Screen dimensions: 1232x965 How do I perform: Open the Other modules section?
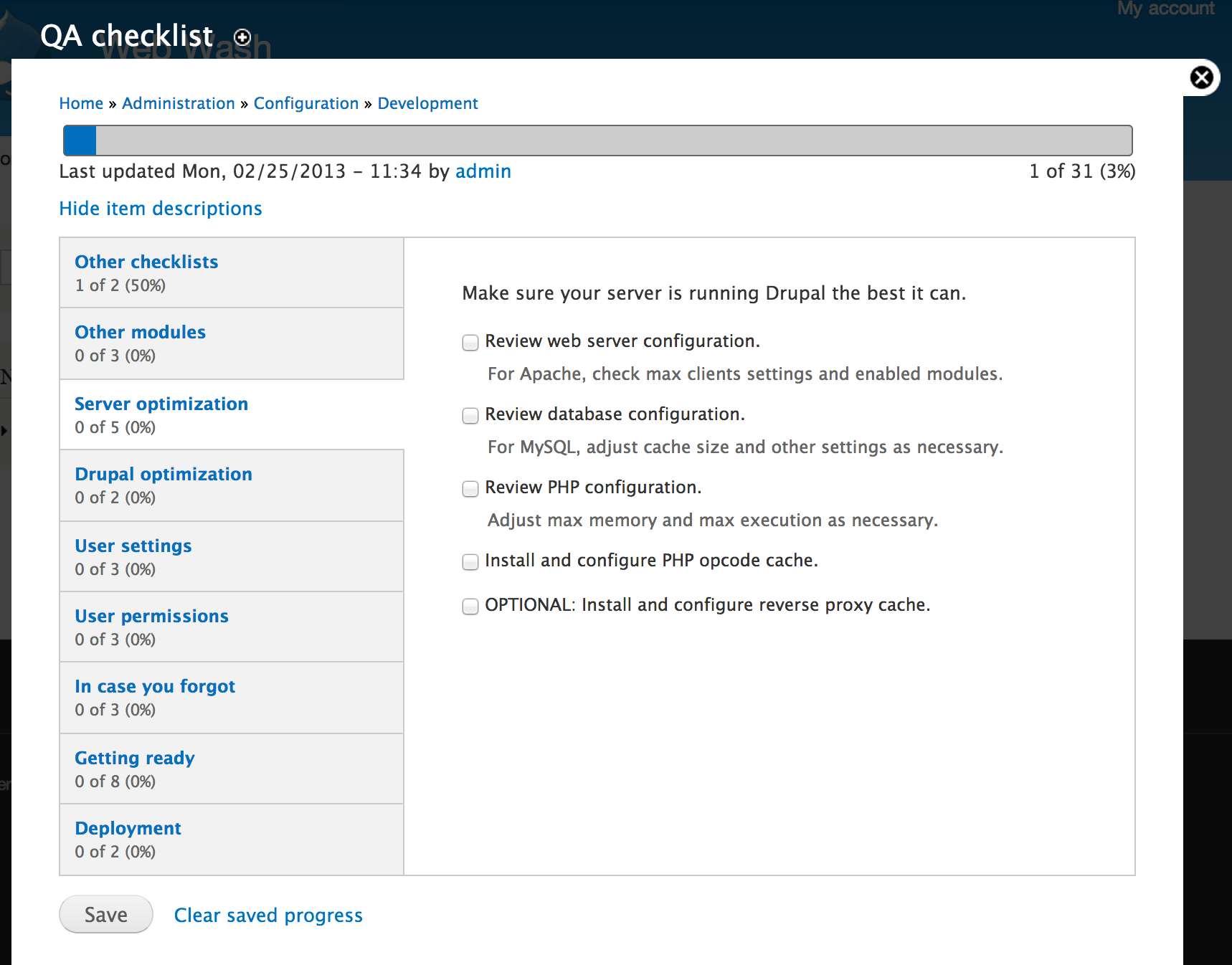tap(140, 332)
